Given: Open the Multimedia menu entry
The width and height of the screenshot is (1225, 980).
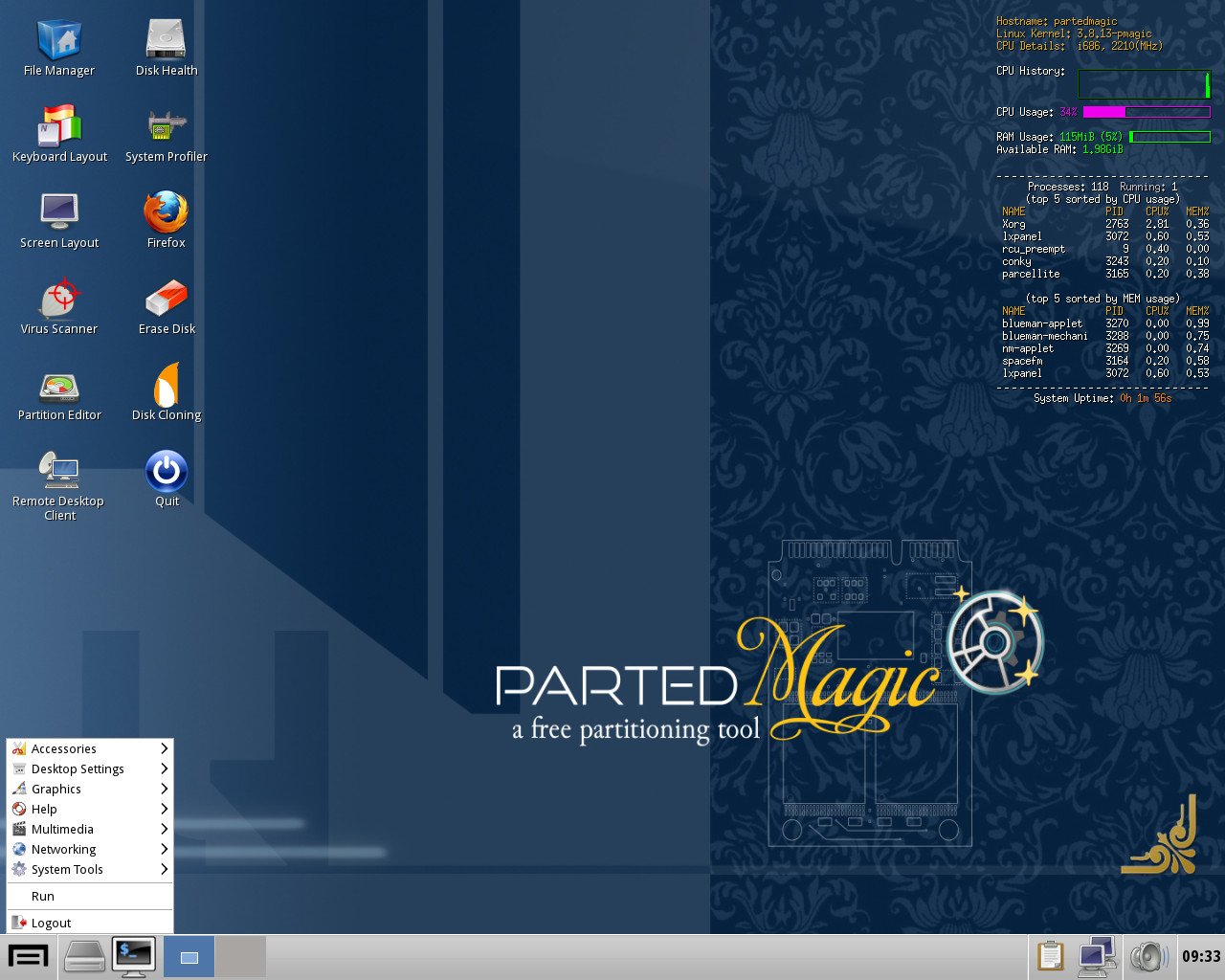Looking at the screenshot, I should (x=61, y=829).
